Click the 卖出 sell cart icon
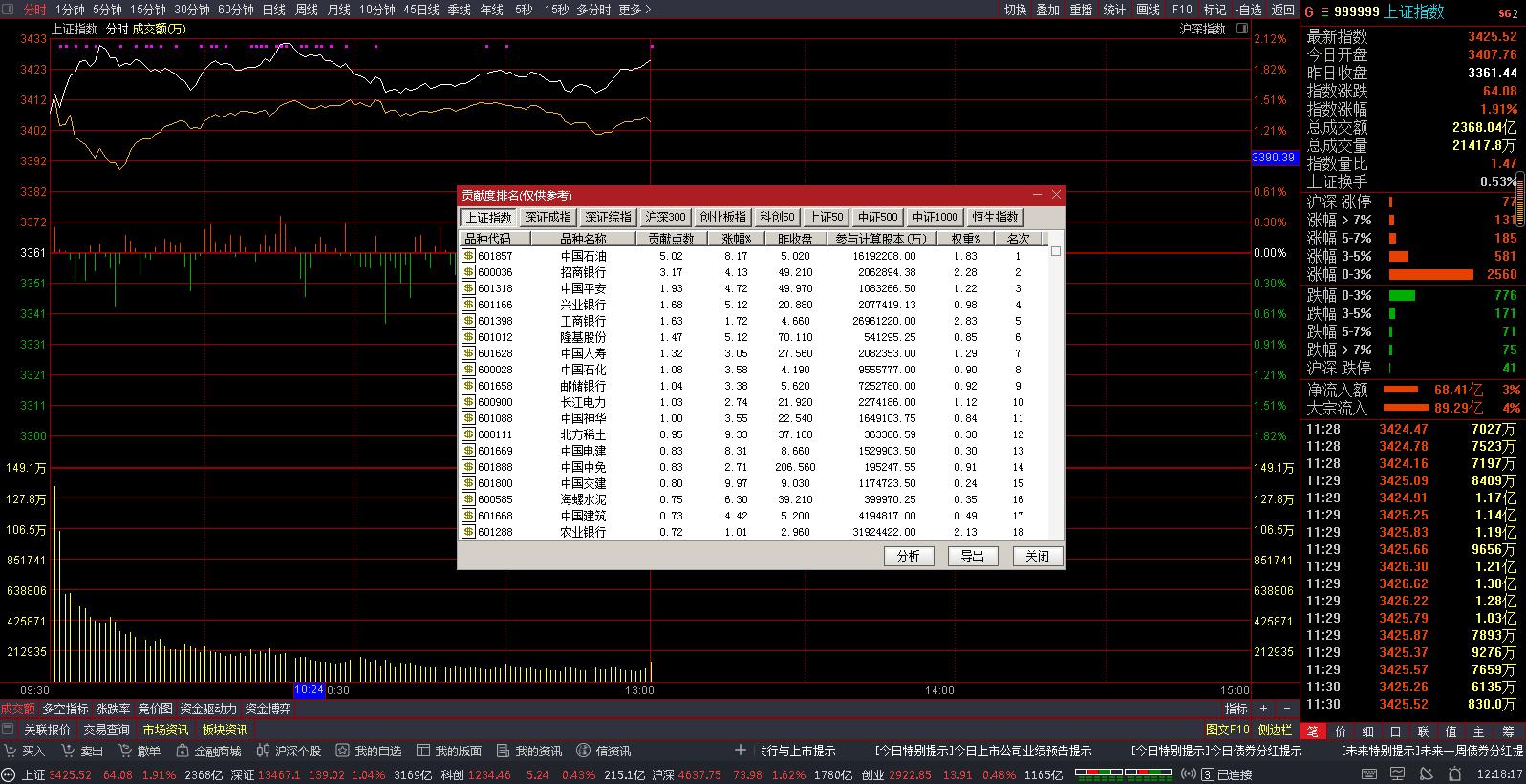Viewport: 1526px width, 784px height. click(x=69, y=752)
